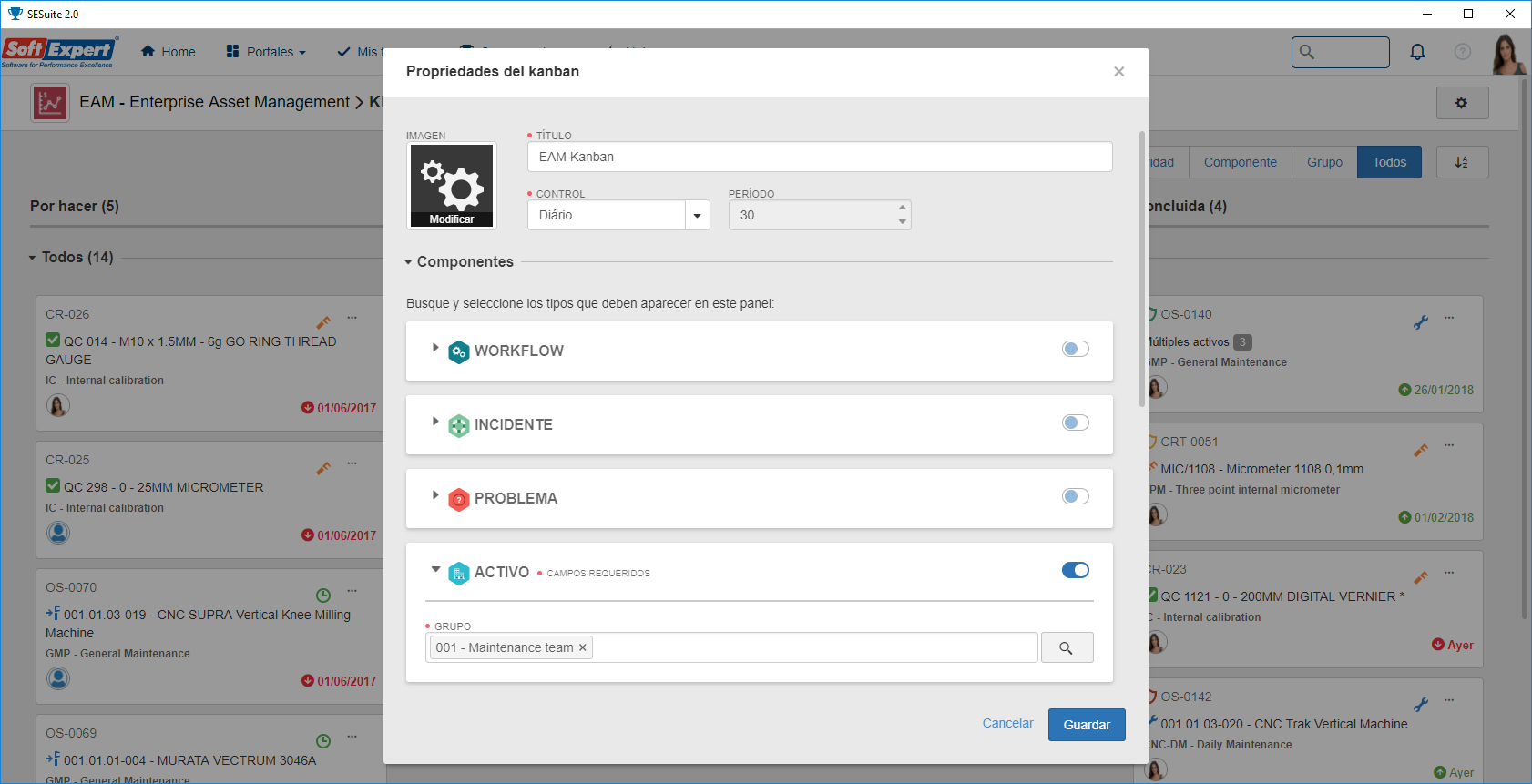Image resolution: width=1532 pixels, height=784 pixels.
Task: Open the kanban settings gear button
Action: coord(1462,103)
